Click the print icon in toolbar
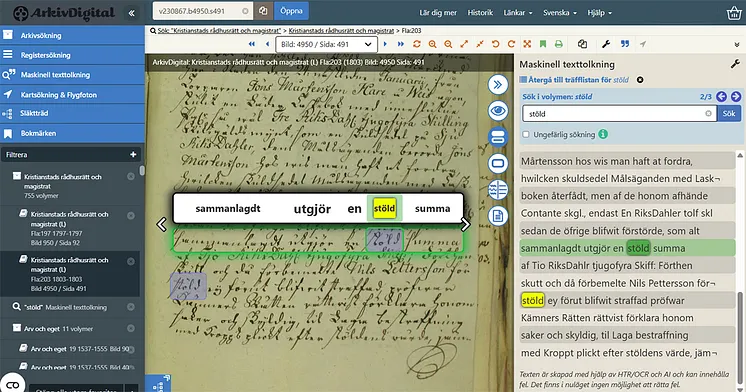Image resolution: width=746 pixels, height=392 pixels. [x=559, y=44]
